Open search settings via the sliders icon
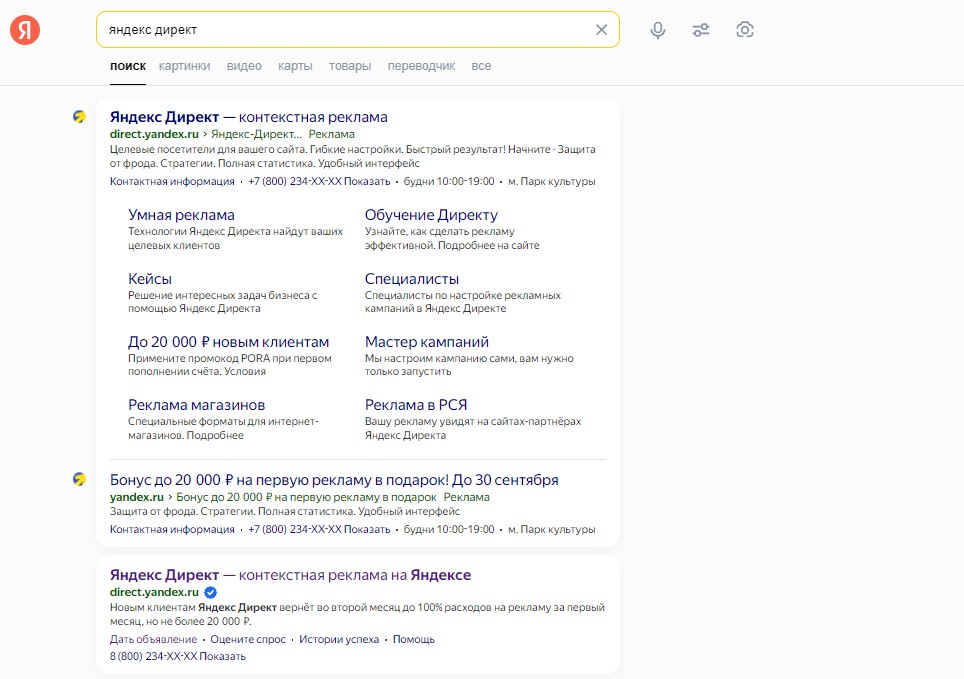Image resolution: width=964 pixels, height=679 pixels. (x=701, y=30)
